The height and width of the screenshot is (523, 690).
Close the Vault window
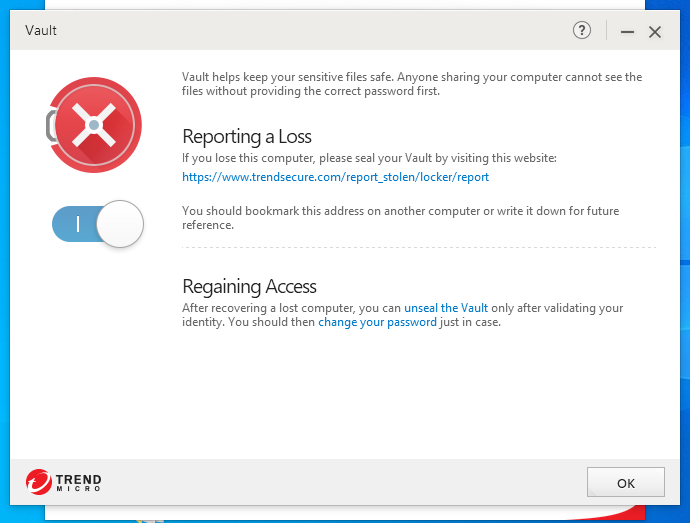pyautogui.click(x=655, y=32)
